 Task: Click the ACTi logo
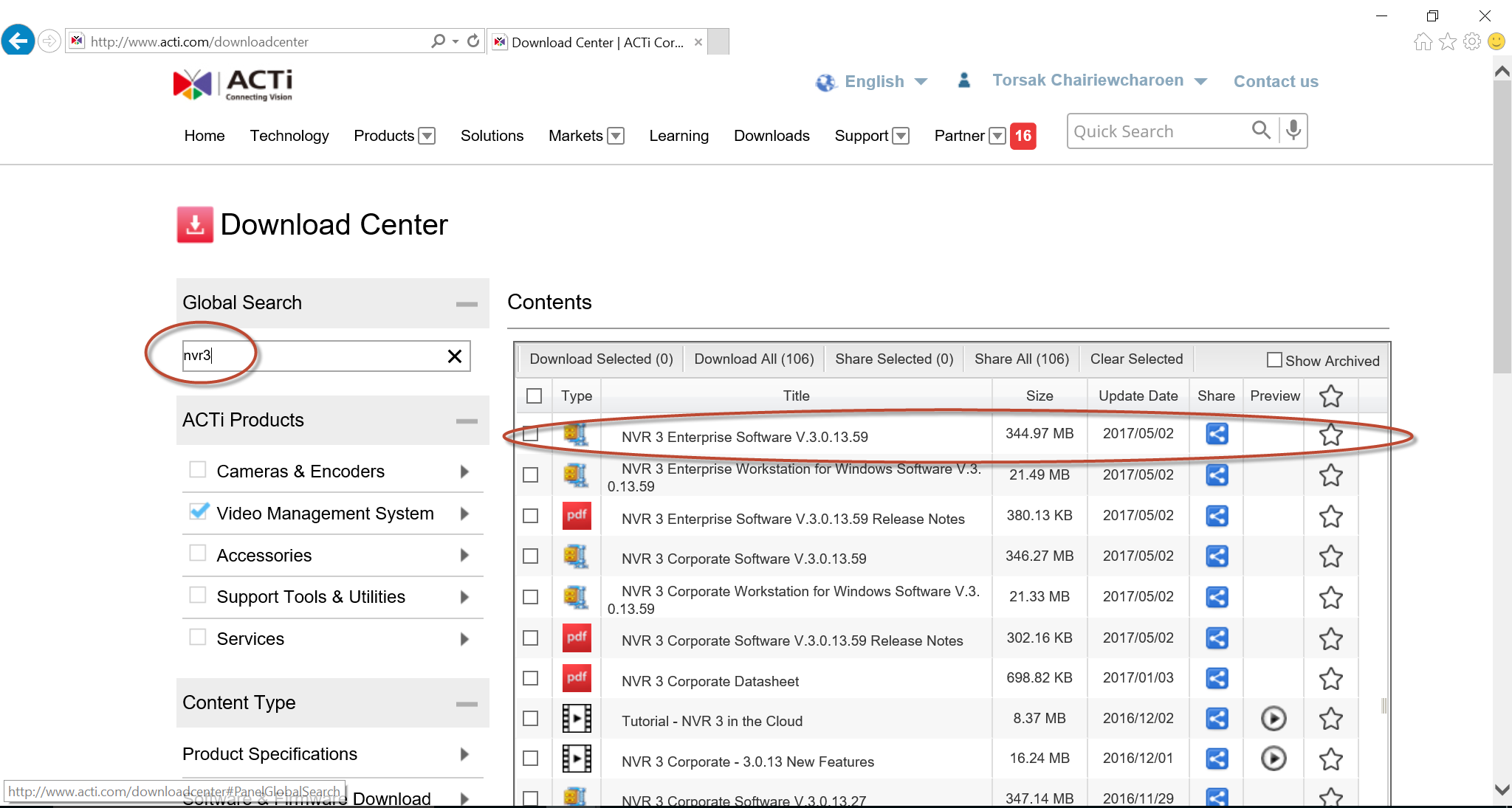(x=233, y=85)
